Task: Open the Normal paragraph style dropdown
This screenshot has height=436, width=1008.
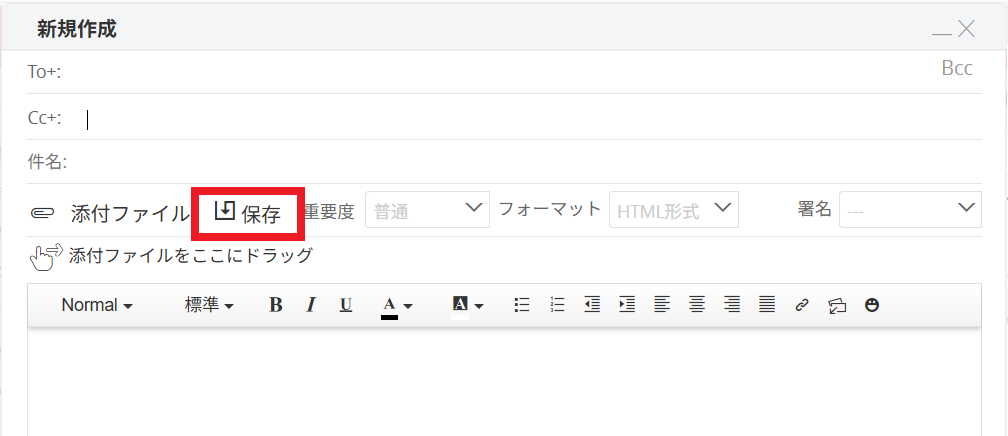Action: [97, 305]
